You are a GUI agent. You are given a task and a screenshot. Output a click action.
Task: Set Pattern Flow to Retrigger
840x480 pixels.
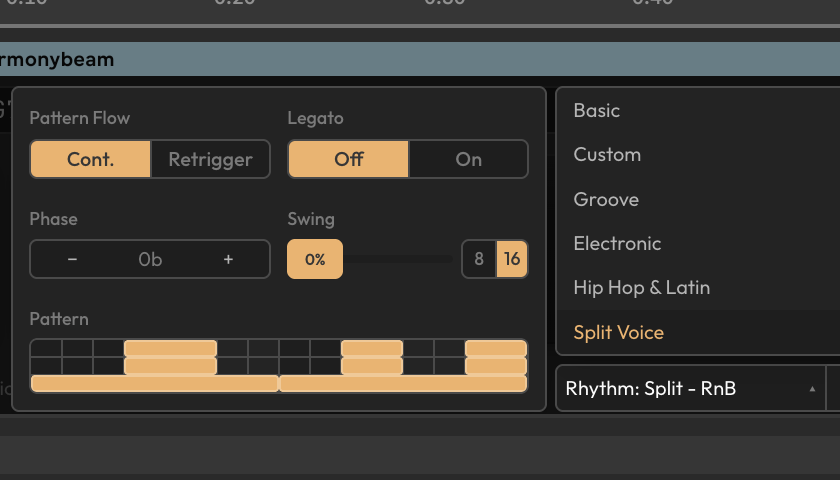211,159
